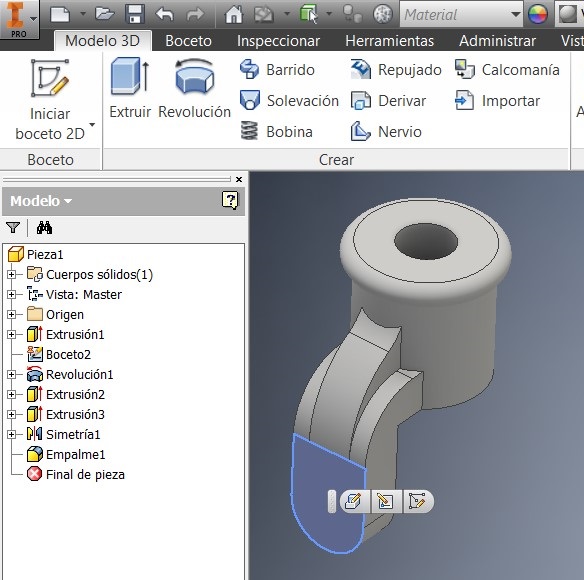This screenshot has height=580, width=584.
Task: Switch to the Boceto ribbon tab
Action: pyautogui.click(x=188, y=41)
